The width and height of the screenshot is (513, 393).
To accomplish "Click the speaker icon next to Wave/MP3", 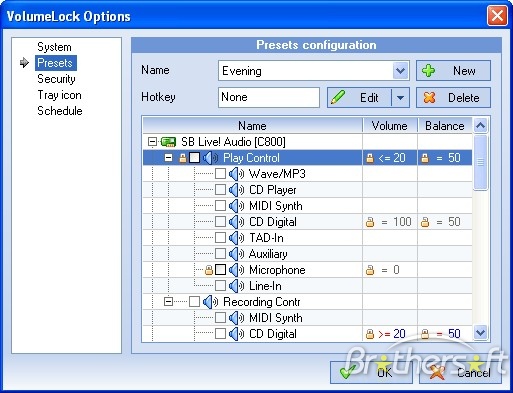I will click(237, 174).
